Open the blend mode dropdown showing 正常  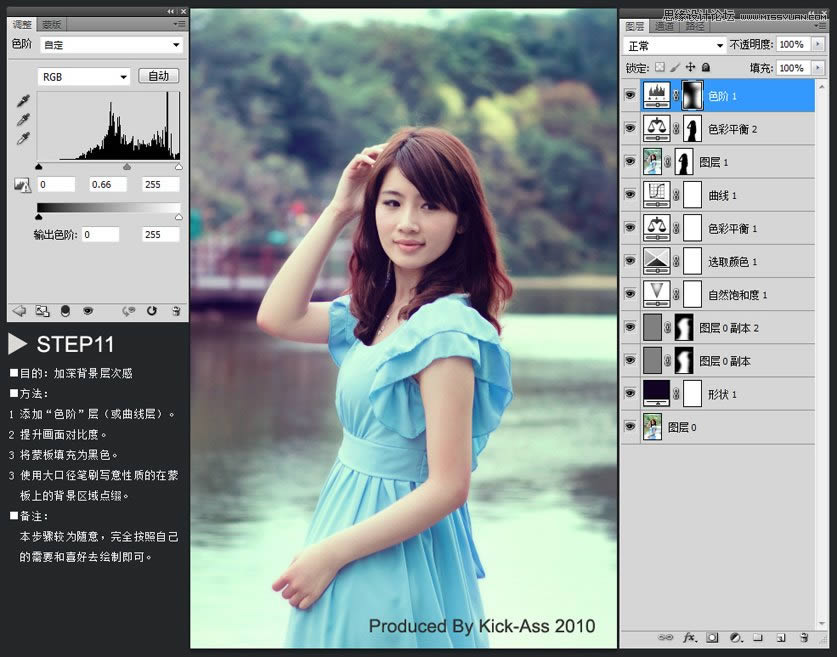675,45
